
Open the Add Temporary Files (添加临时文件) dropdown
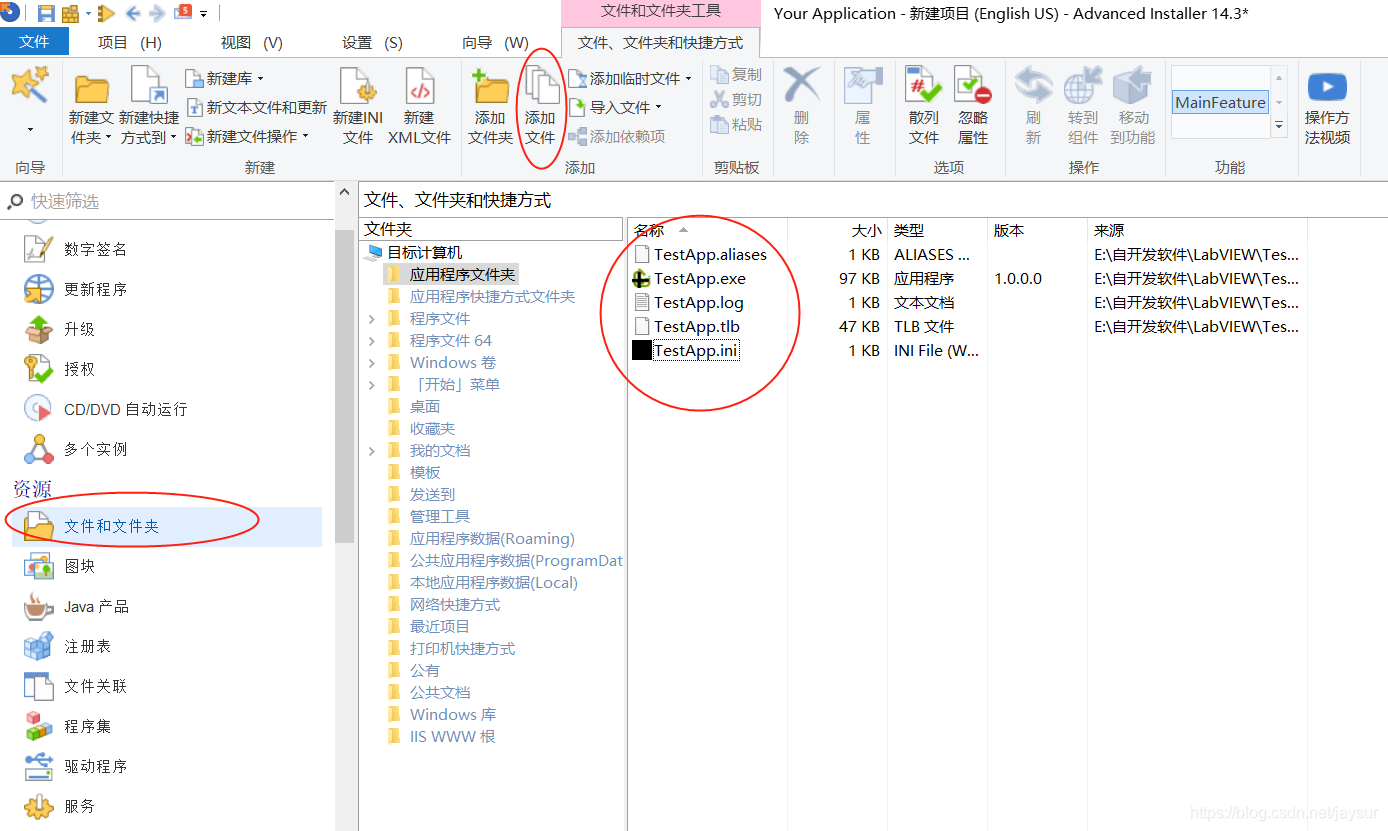point(630,78)
